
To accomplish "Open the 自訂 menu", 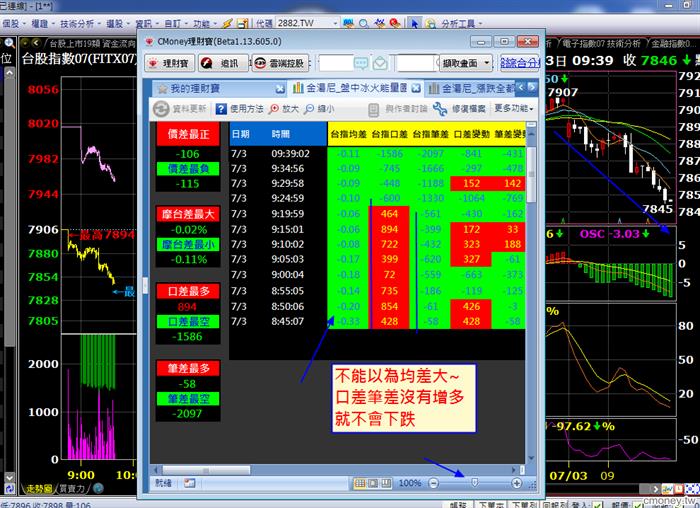I will (x=175, y=24).
